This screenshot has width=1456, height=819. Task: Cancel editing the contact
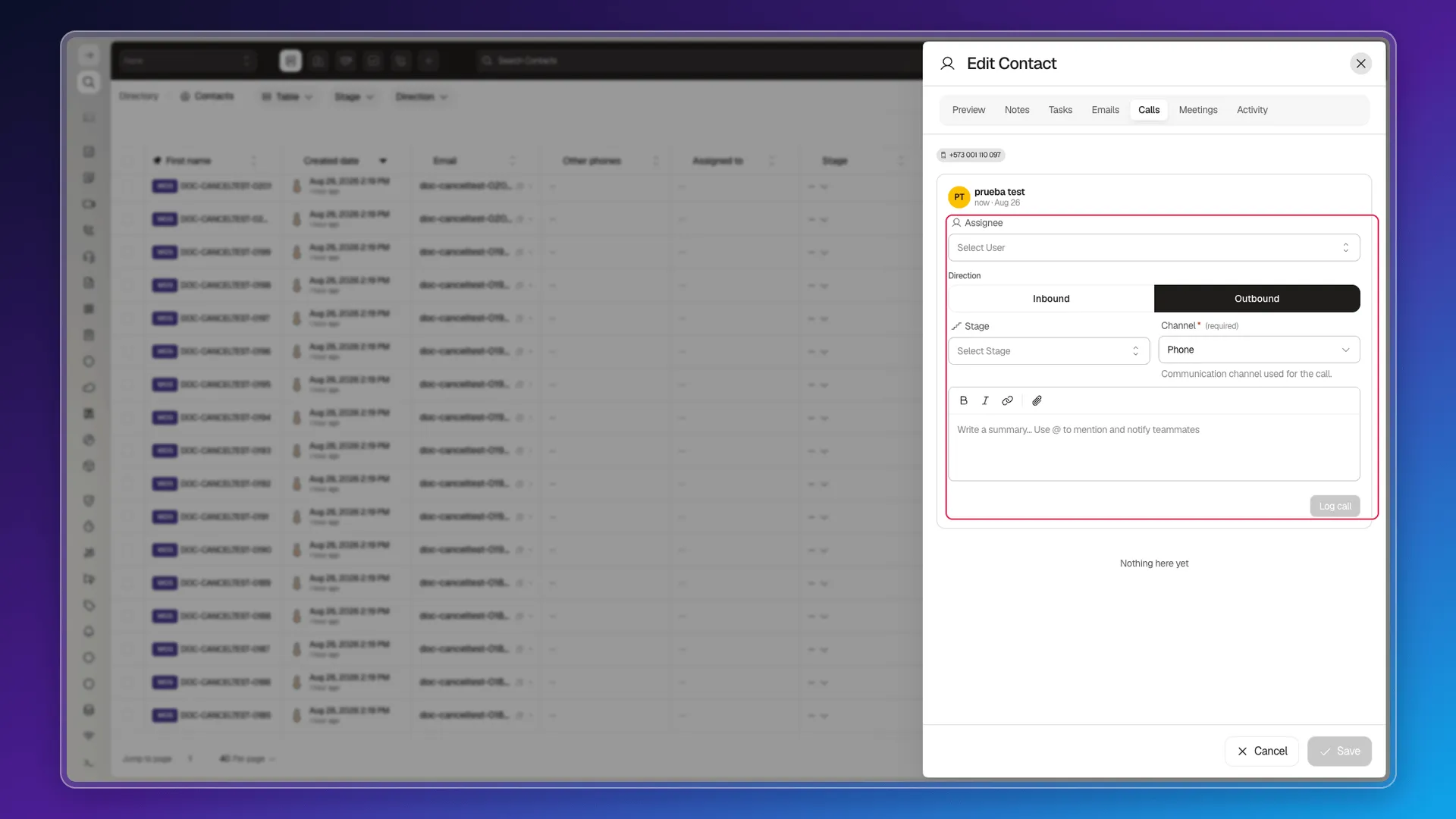(x=1262, y=752)
